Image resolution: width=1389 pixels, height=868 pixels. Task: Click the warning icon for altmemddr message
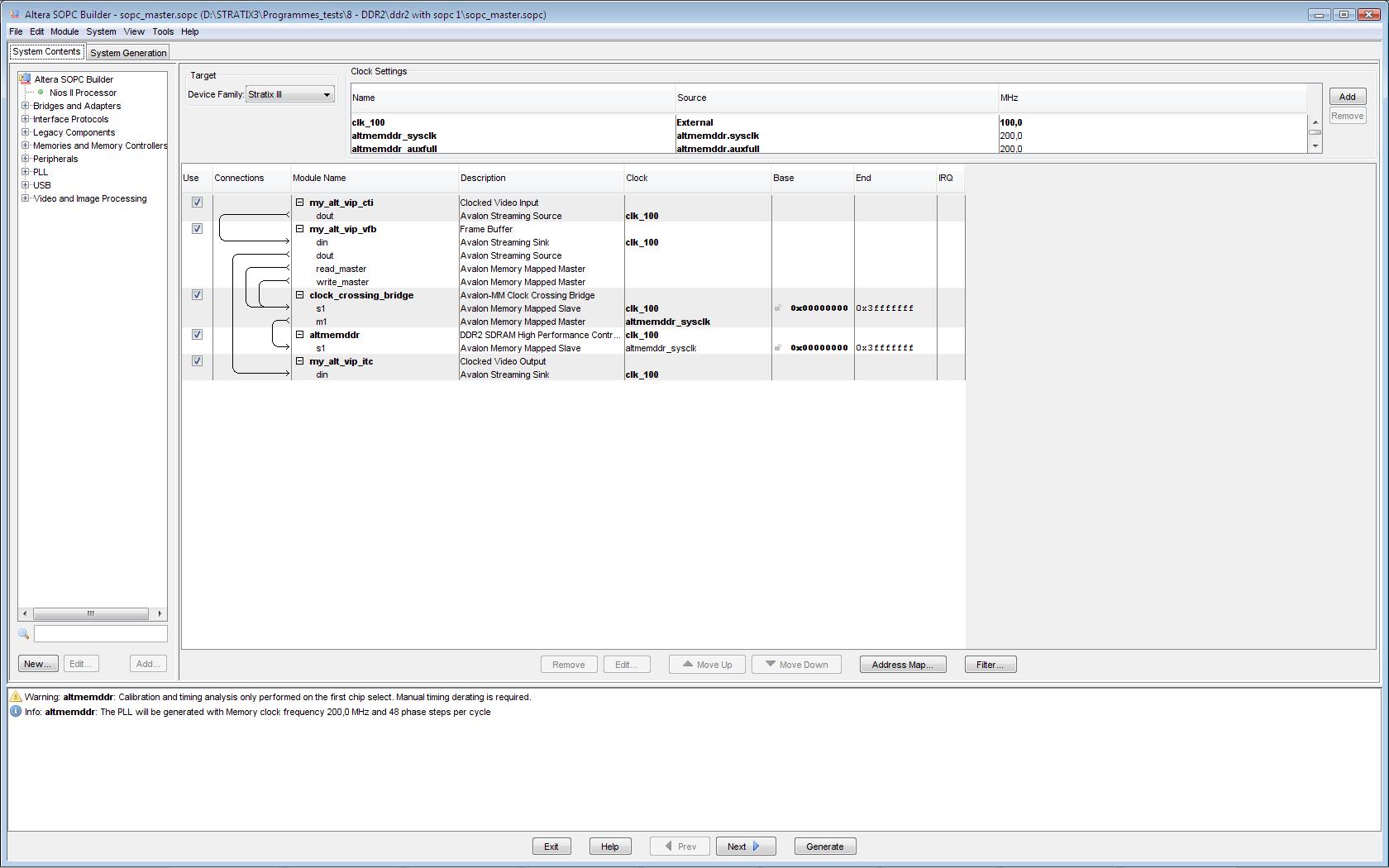(x=16, y=697)
